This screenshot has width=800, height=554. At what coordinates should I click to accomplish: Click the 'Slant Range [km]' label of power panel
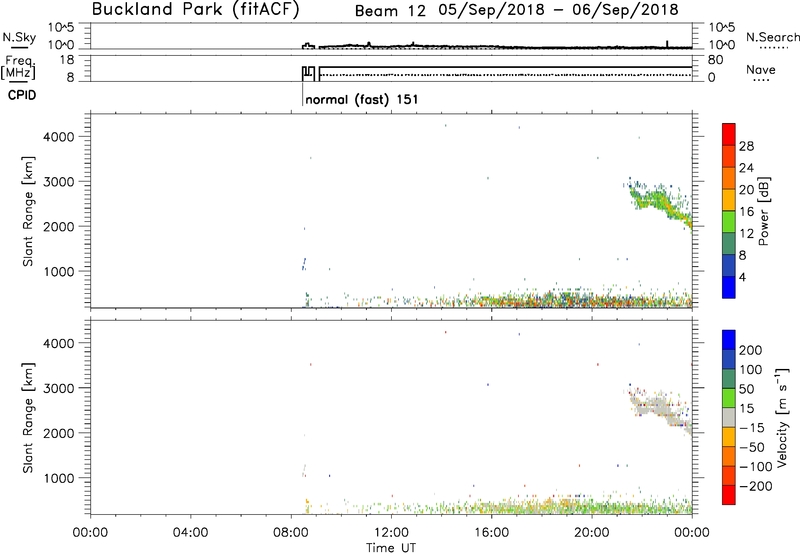(28, 211)
